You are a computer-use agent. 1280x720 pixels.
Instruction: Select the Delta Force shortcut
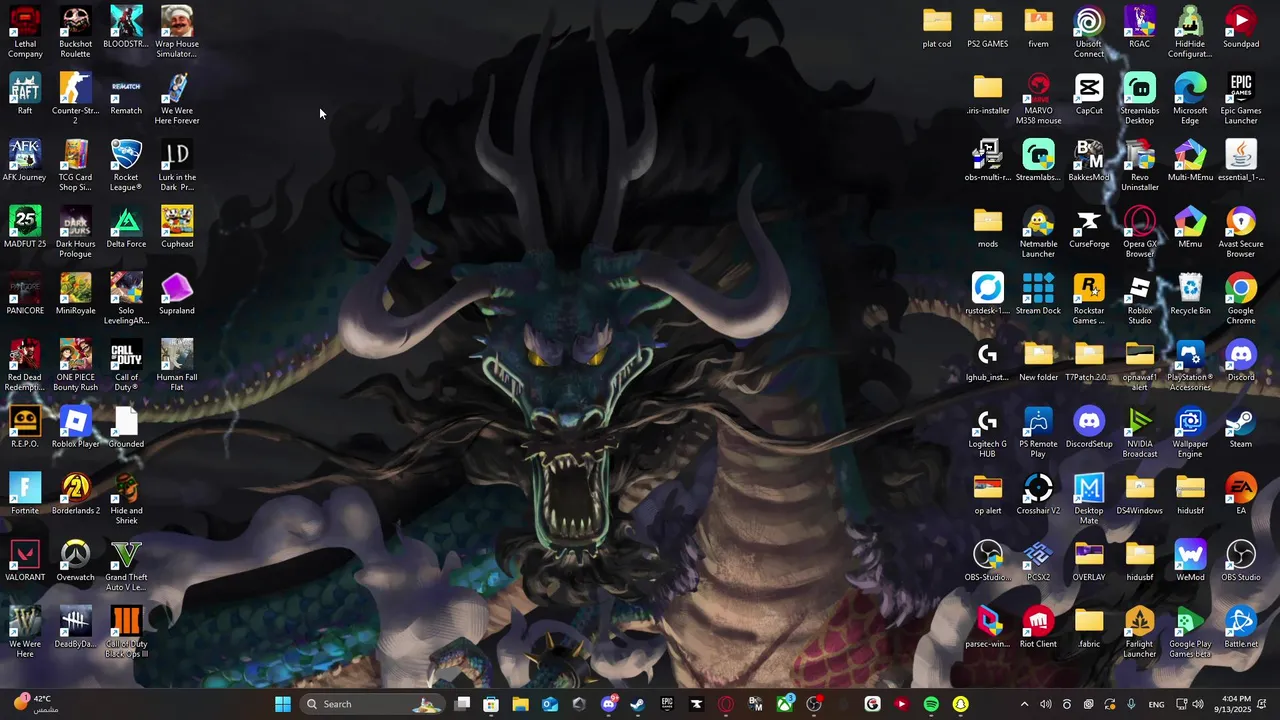coord(126,228)
